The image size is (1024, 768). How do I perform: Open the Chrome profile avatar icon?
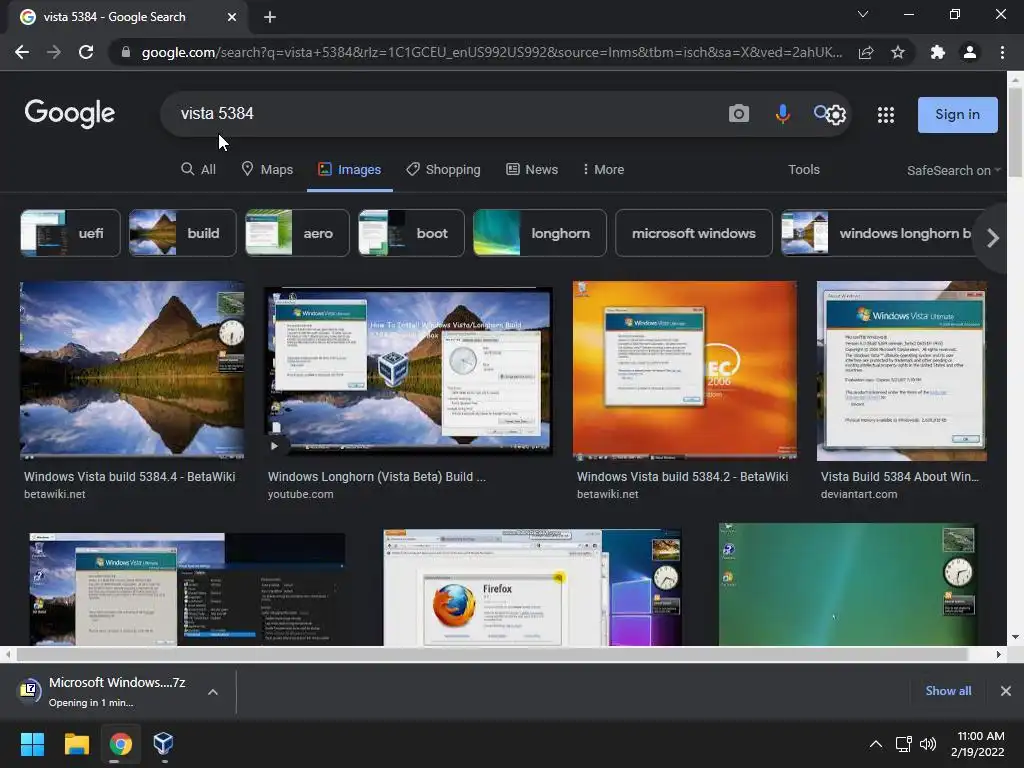(x=970, y=52)
